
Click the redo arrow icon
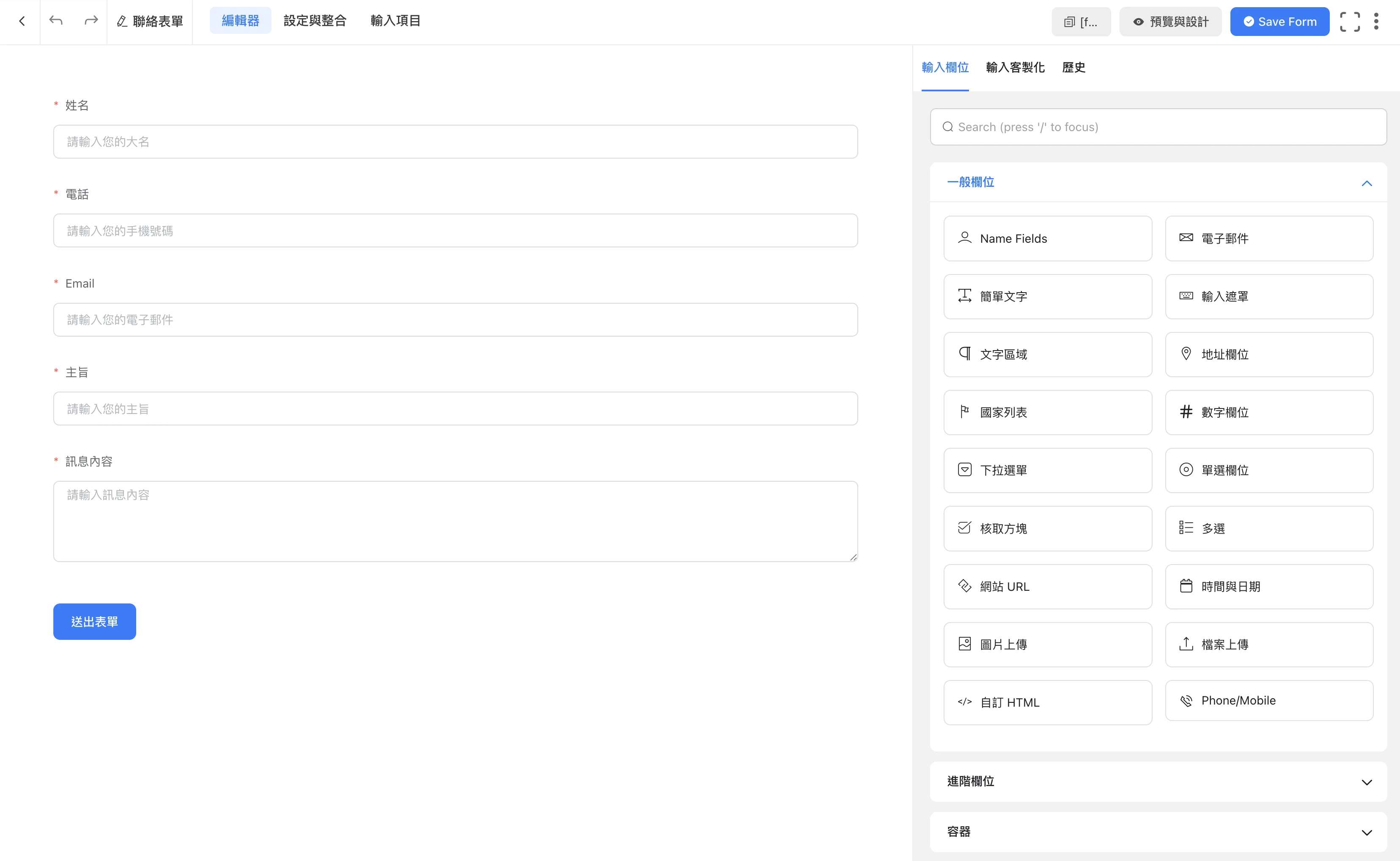click(x=91, y=21)
